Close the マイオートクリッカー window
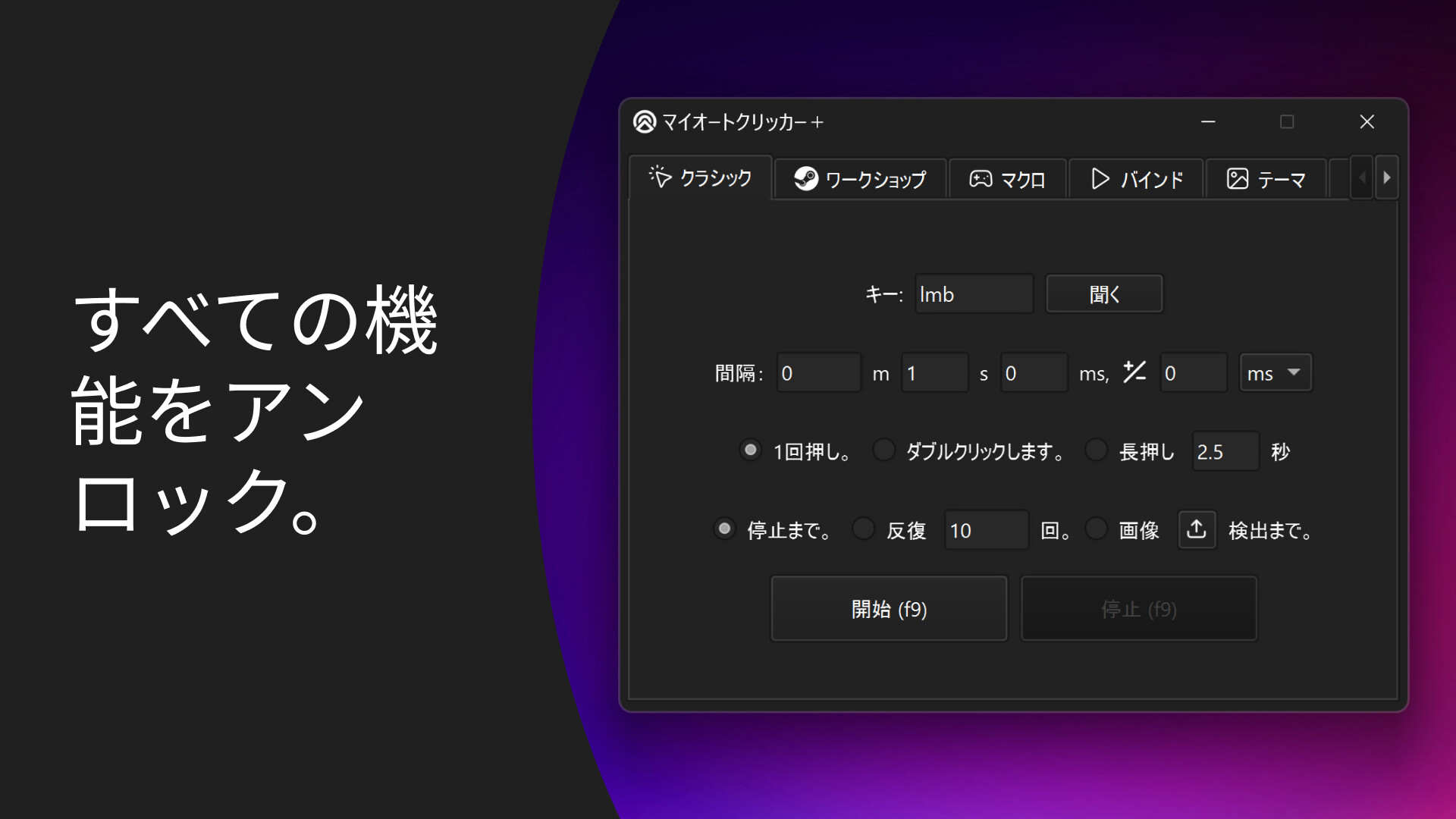1456x819 pixels. (x=1367, y=121)
